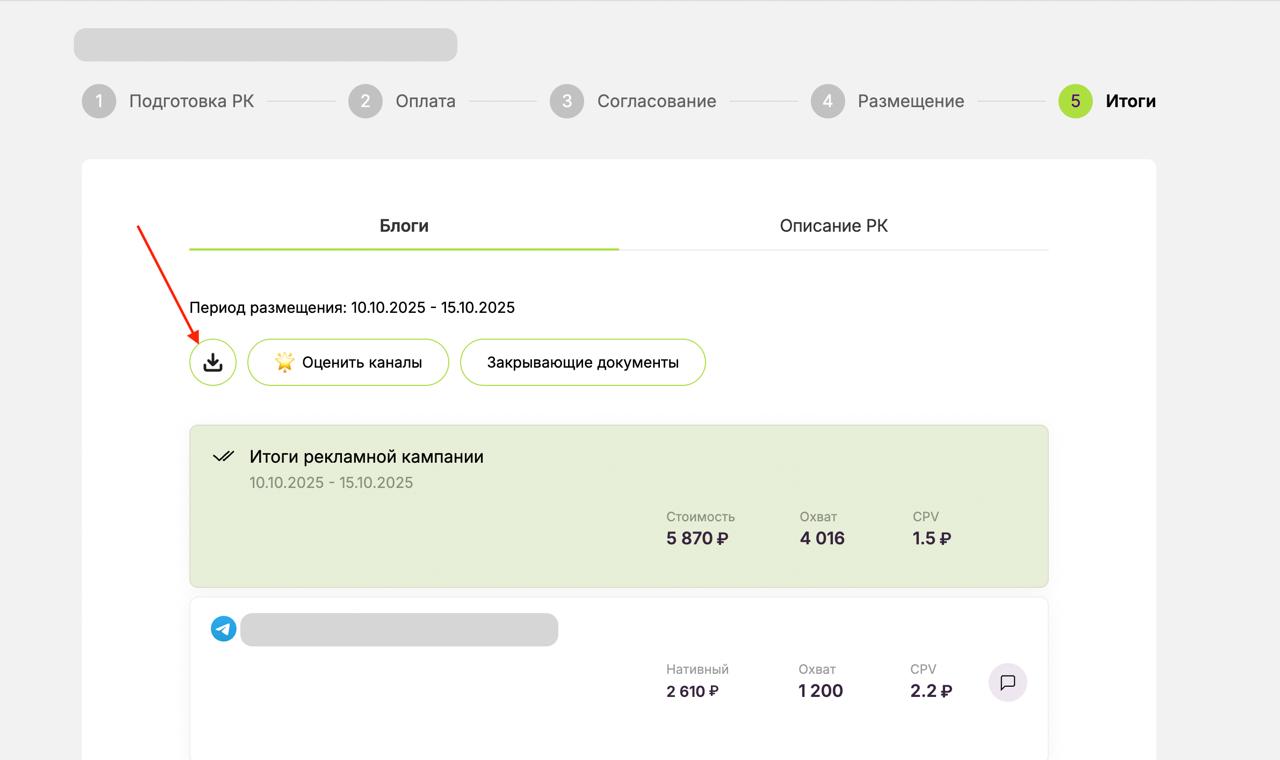Viewport: 1280px width, 760px height.
Task: Go to step 1 circle Подготовка РК
Action: [x=99, y=101]
